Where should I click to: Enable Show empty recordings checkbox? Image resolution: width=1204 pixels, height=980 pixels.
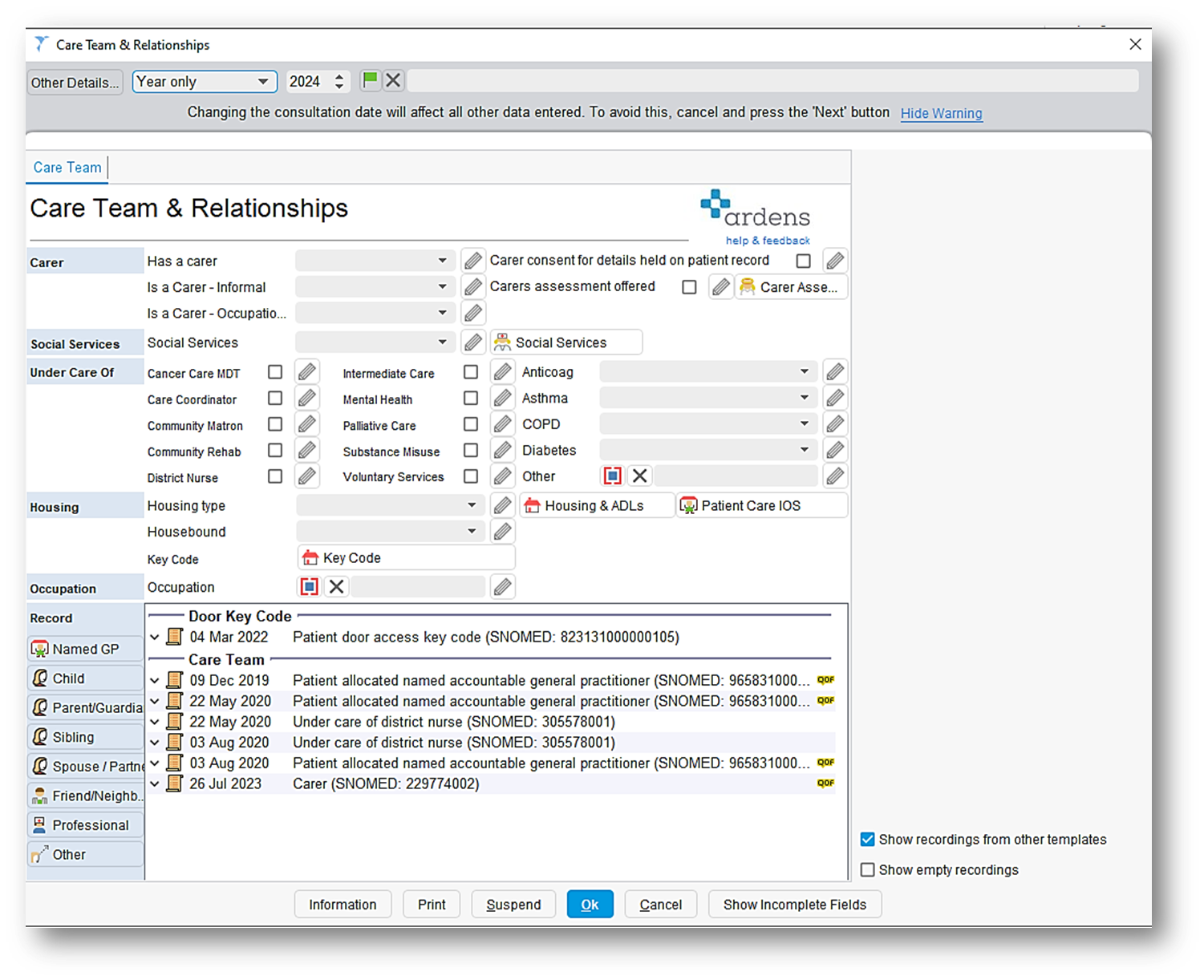[x=867, y=870]
